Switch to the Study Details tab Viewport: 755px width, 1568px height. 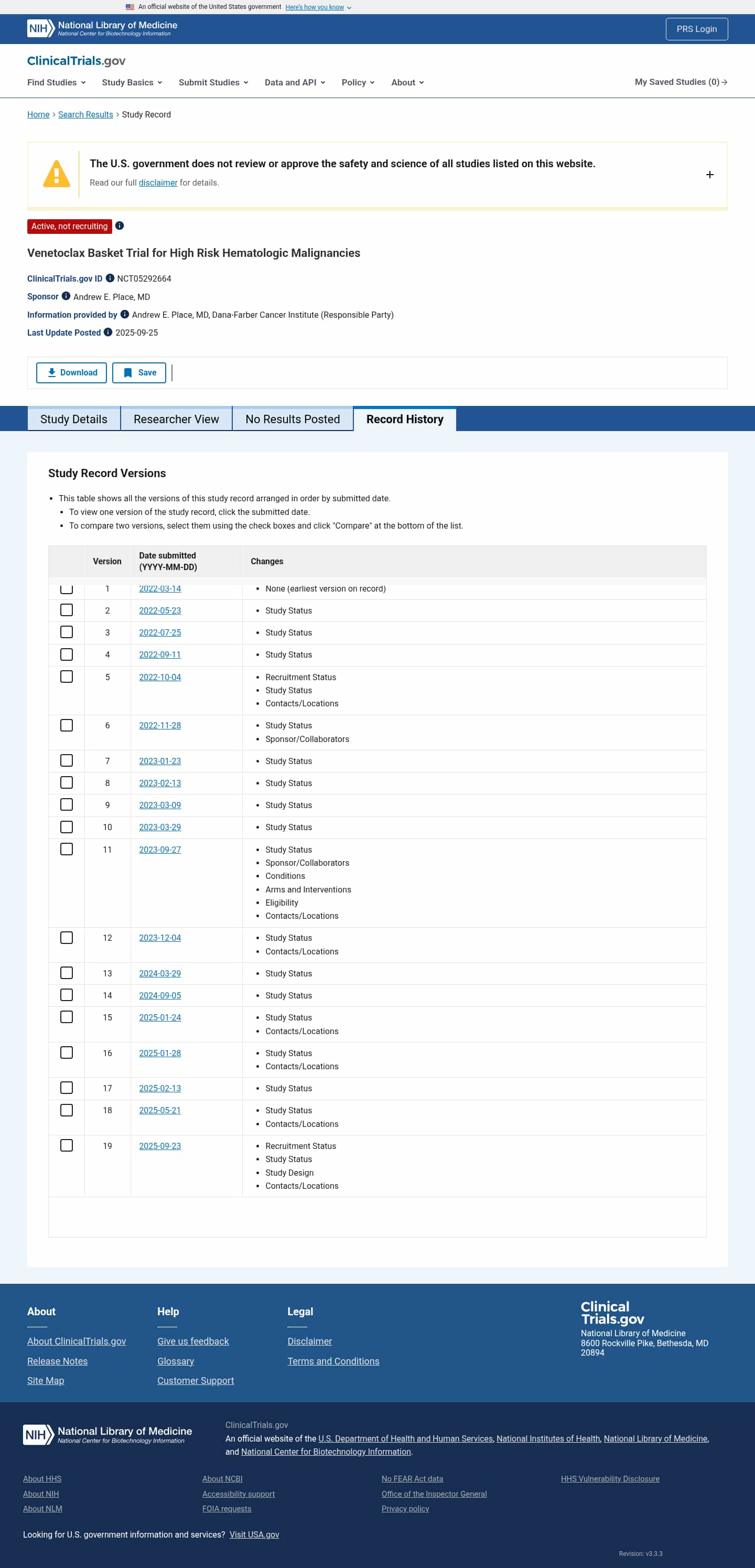coord(73,419)
